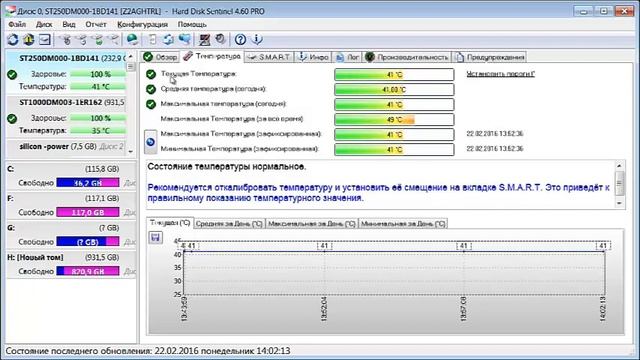The height and width of the screenshot is (360, 640).
Task: Click the red-black configuration toolbar icon
Action: coord(204,40)
